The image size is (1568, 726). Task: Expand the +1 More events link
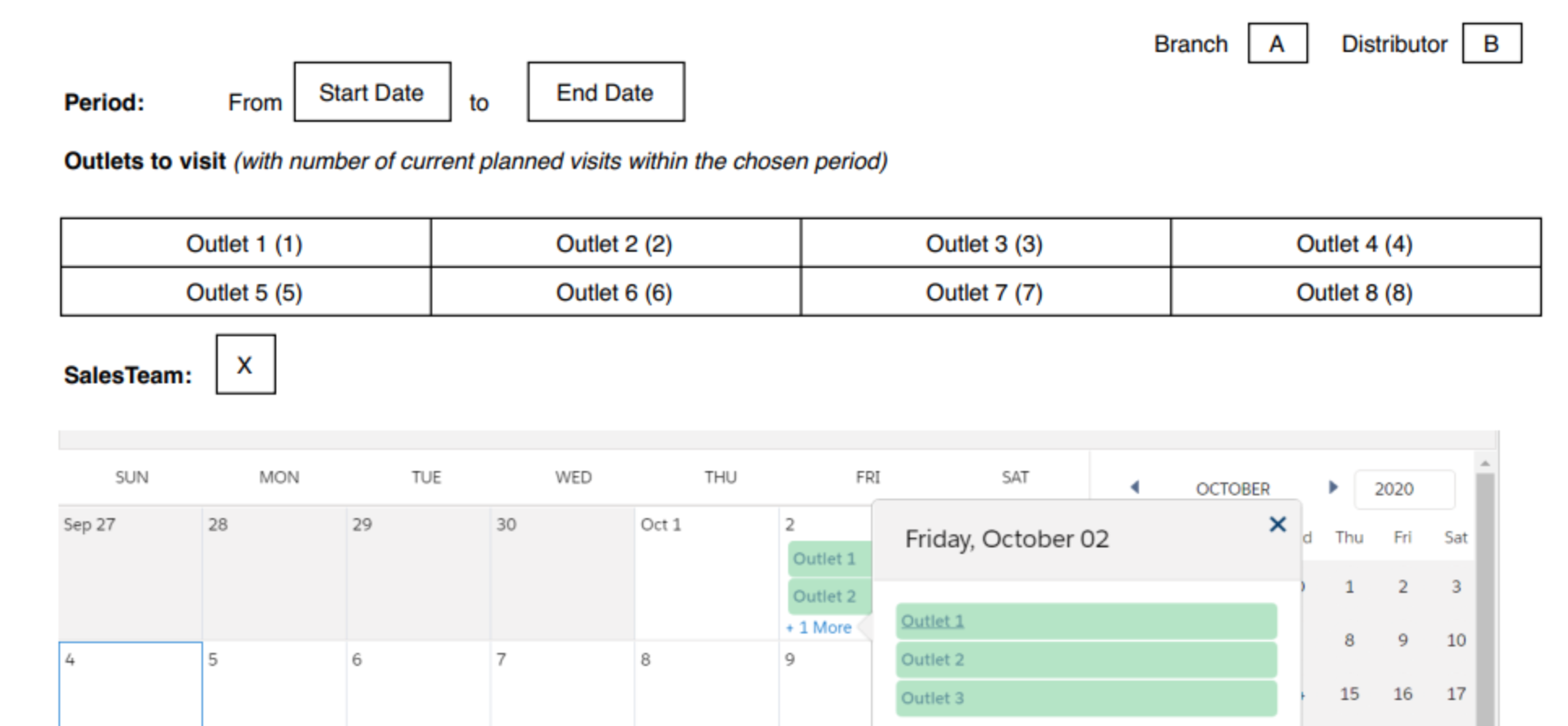coord(819,628)
